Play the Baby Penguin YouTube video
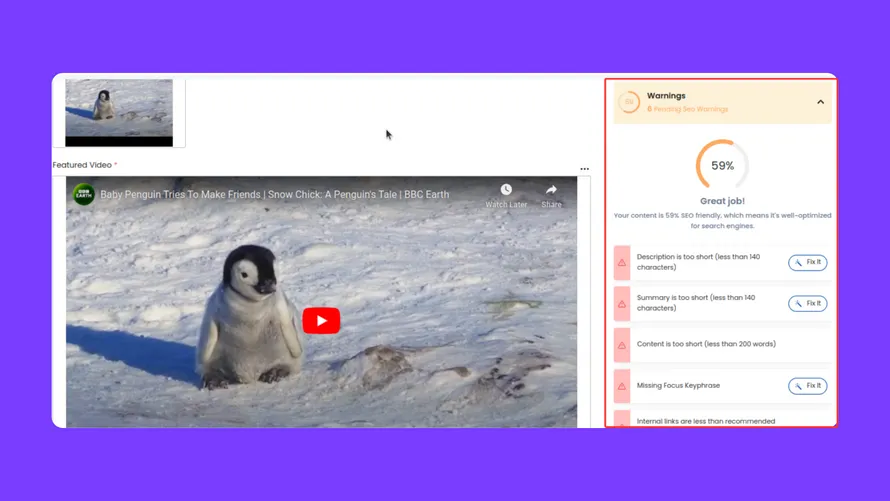890x501 pixels. tap(321, 321)
